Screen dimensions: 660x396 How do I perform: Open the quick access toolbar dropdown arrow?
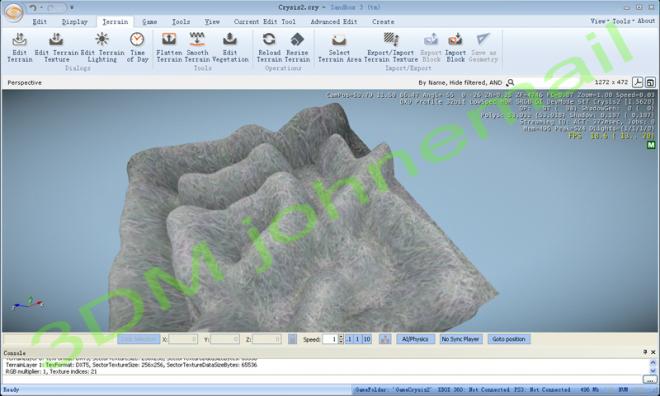(72, 8)
